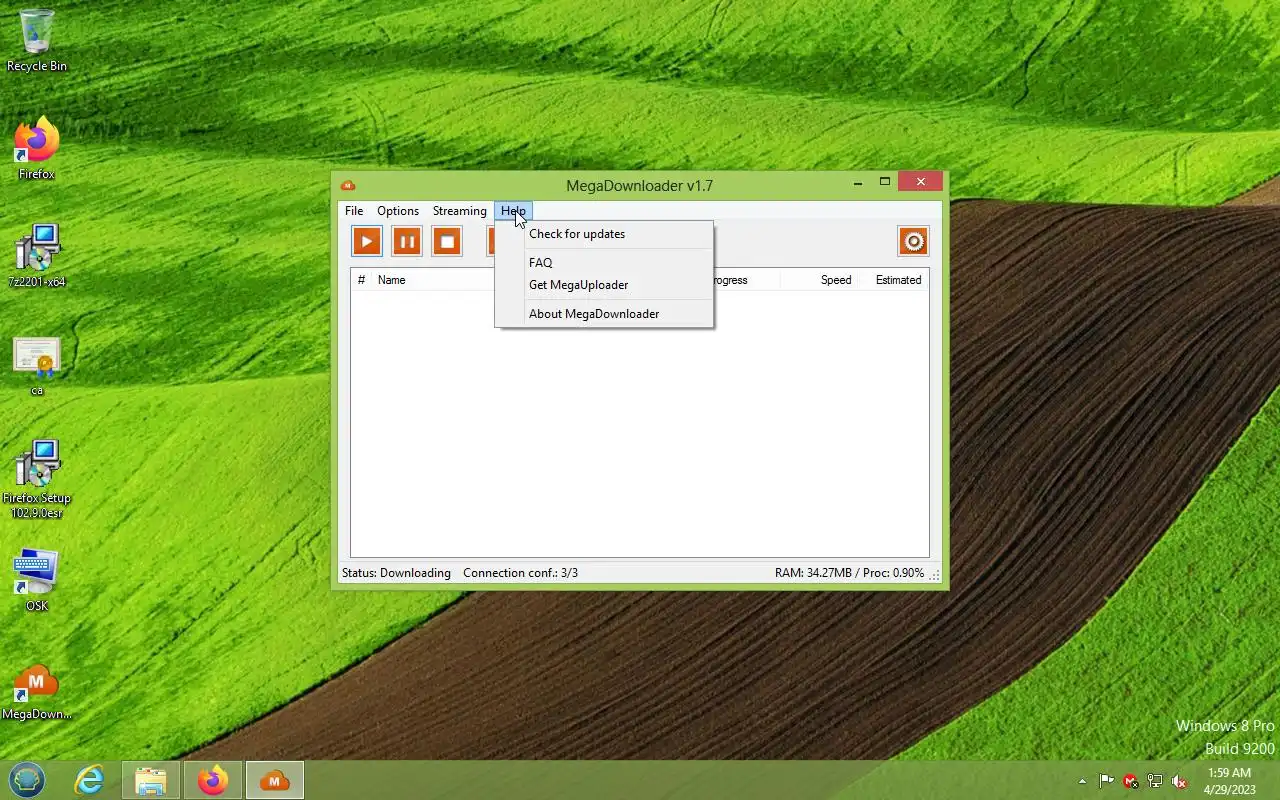1280x800 pixels.
Task: Pause downloads using the Pause toolbar button
Action: click(407, 241)
